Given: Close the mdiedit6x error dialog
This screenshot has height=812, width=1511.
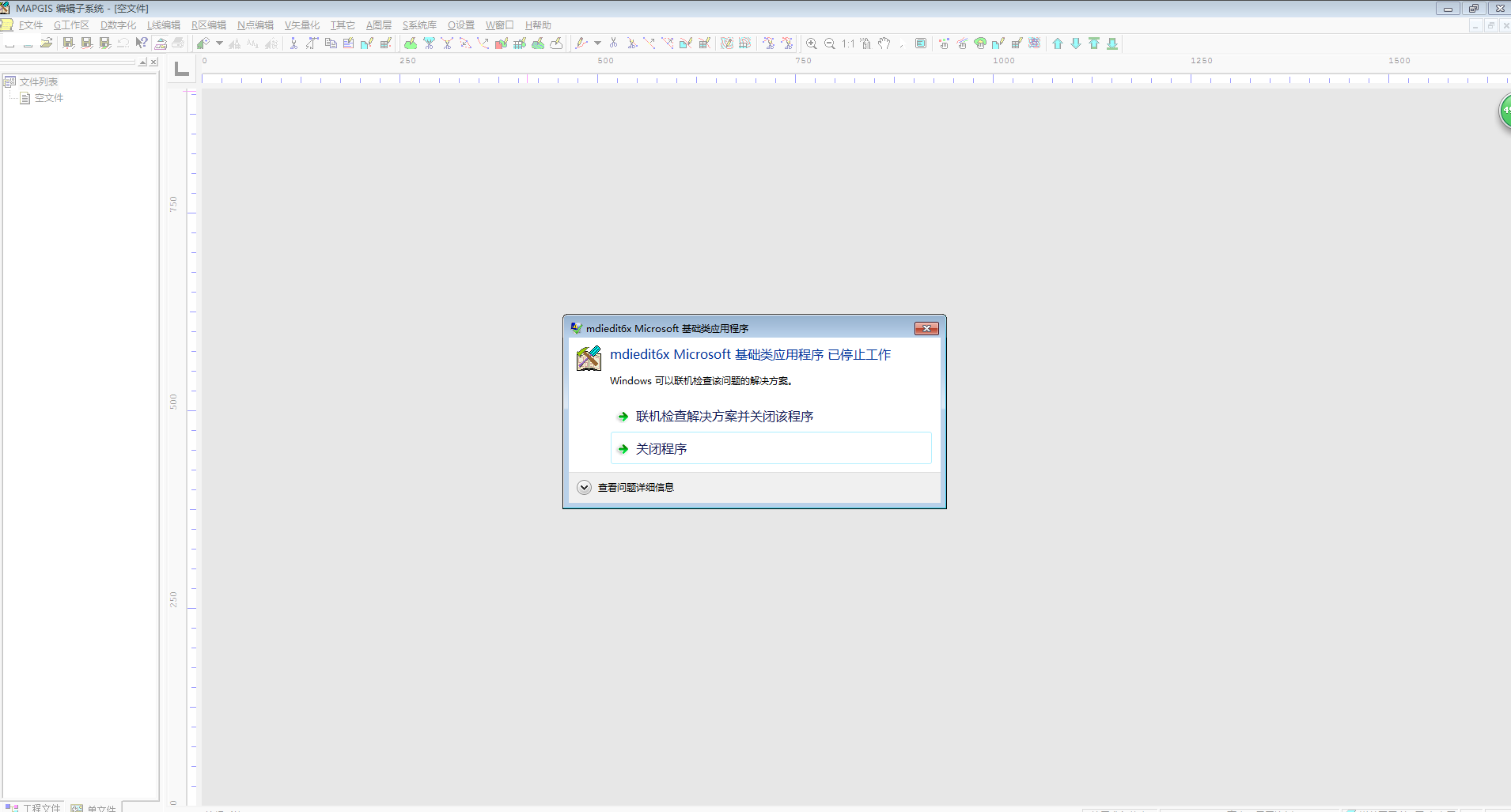Looking at the screenshot, I should 926,328.
